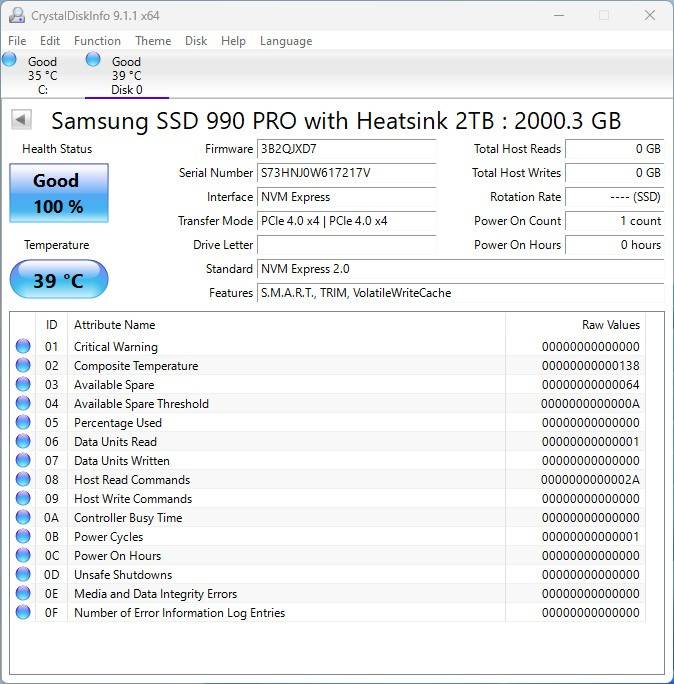Image resolution: width=674 pixels, height=684 pixels.
Task: Click the blue orb beside Available Spare Threshold
Action: point(23,404)
